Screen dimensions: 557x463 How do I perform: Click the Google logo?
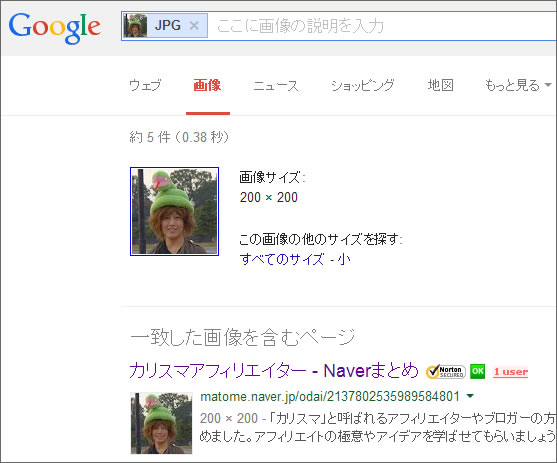55,27
